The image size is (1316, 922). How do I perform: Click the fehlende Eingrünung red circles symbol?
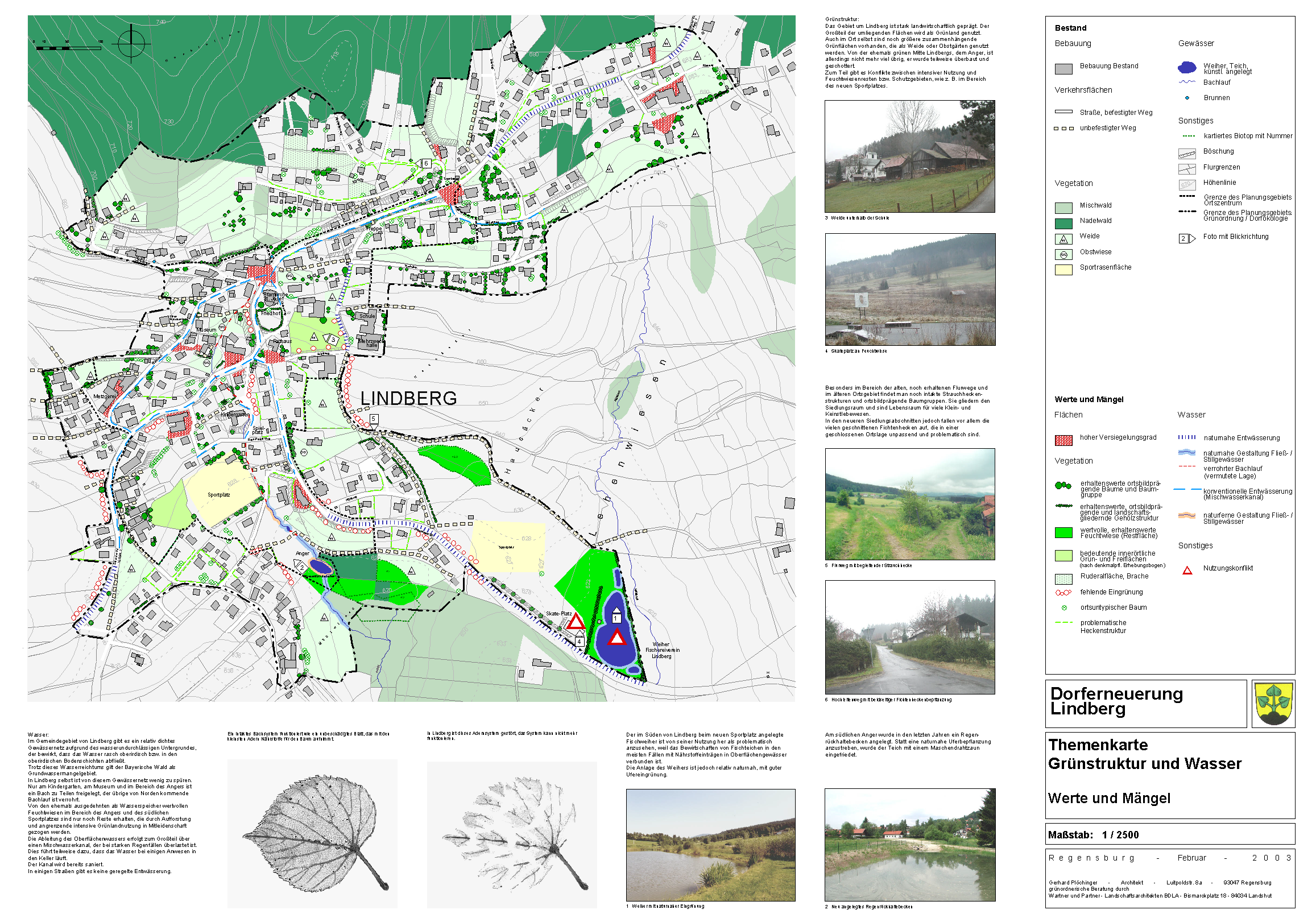(x=1063, y=592)
